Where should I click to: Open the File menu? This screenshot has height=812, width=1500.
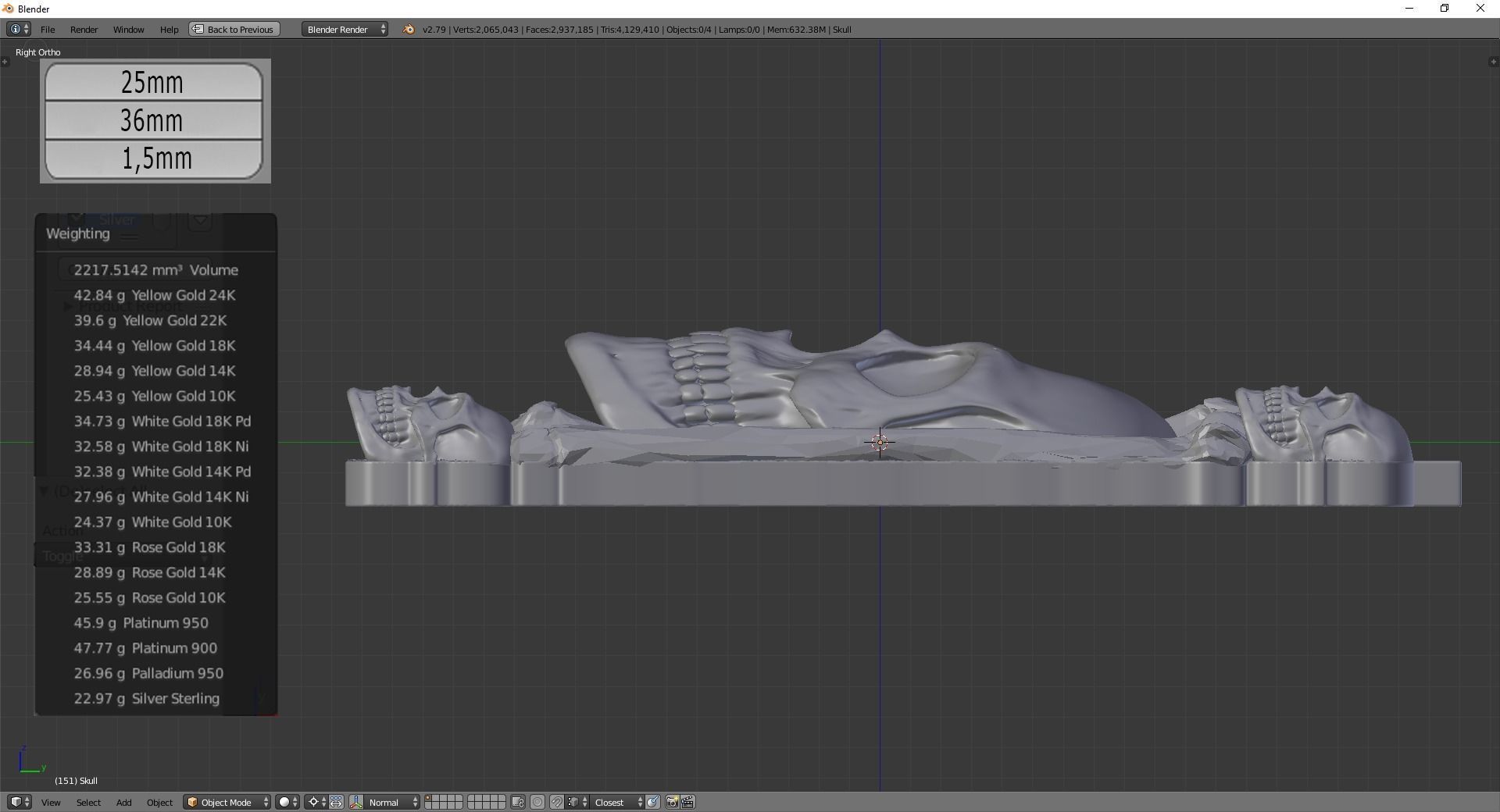[x=48, y=30]
